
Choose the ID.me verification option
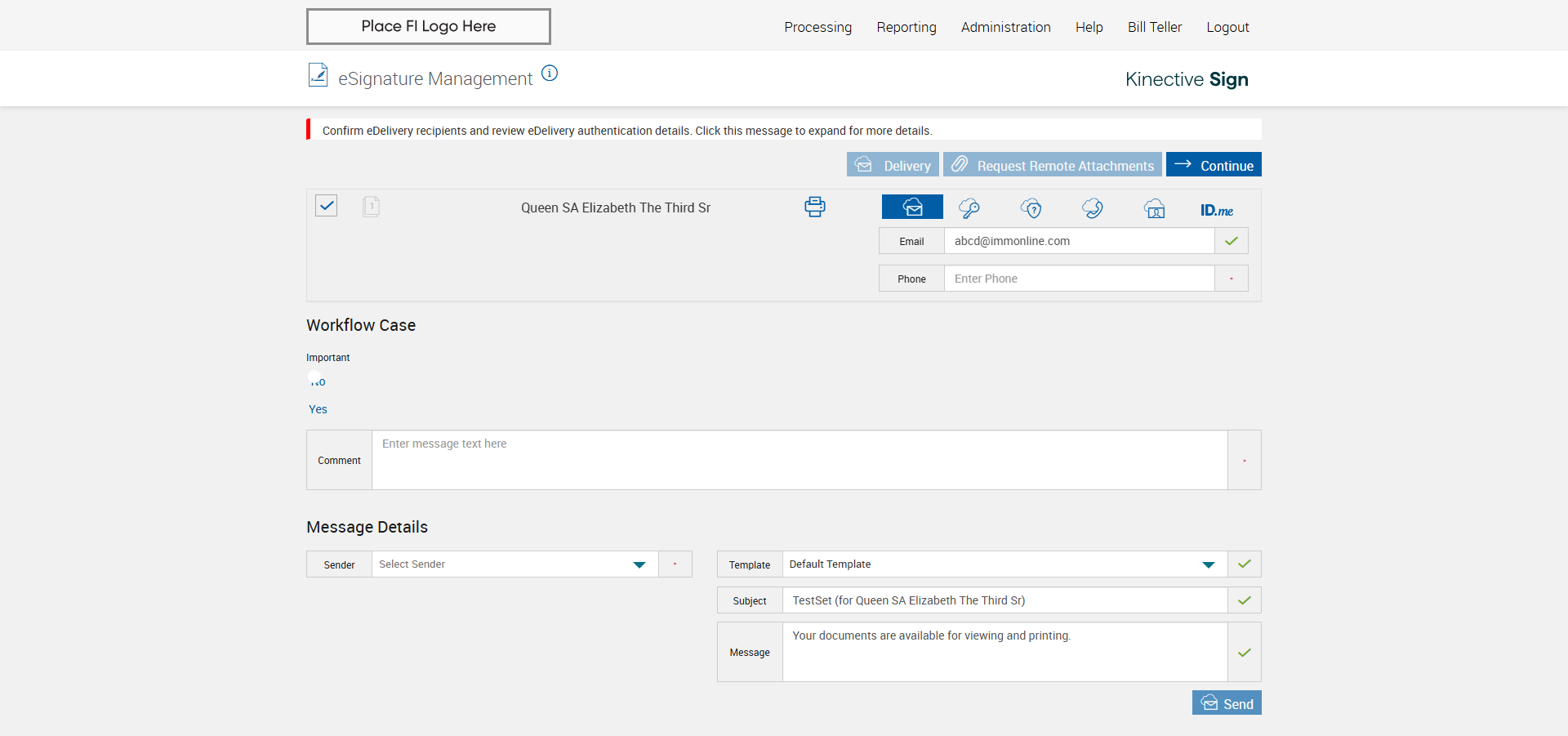[1216, 210]
